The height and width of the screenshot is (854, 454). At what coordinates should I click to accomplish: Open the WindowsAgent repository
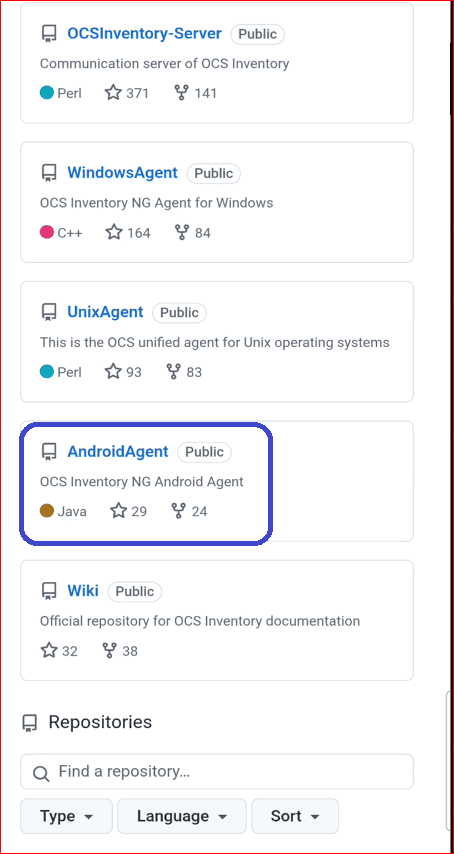click(x=122, y=173)
